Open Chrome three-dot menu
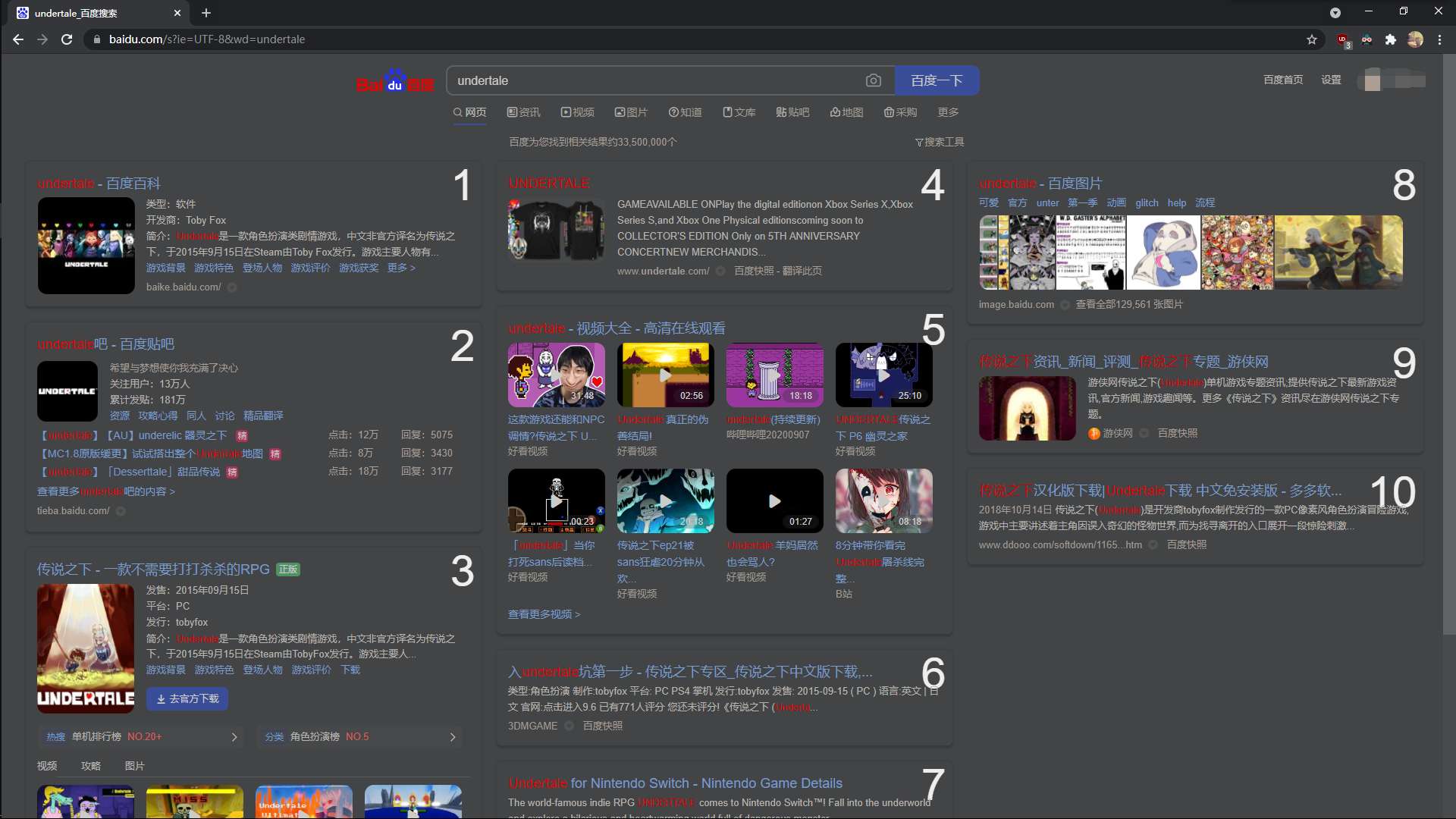 (1439, 39)
